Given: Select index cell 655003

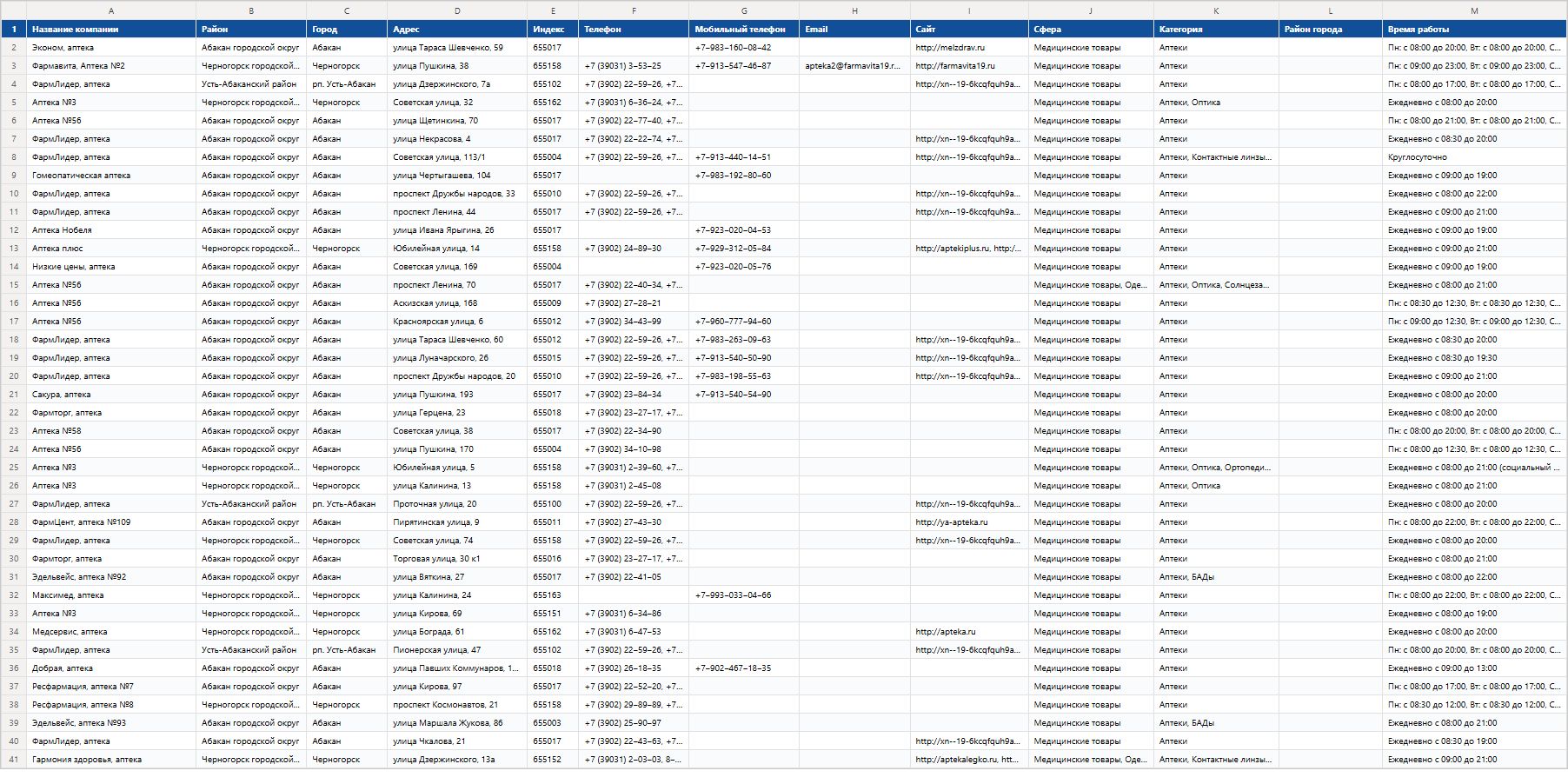Looking at the screenshot, I should (x=553, y=723).
